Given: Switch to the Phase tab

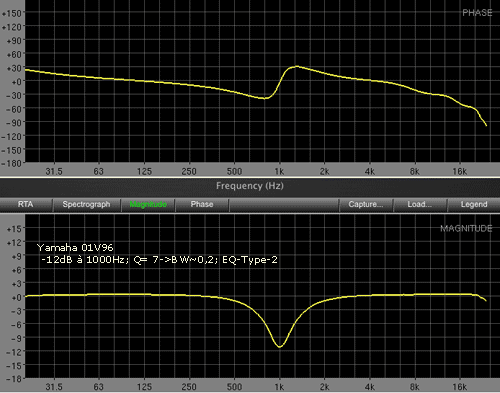Looking at the screenshot, I should pyautogui.click(x=202, y=204).
